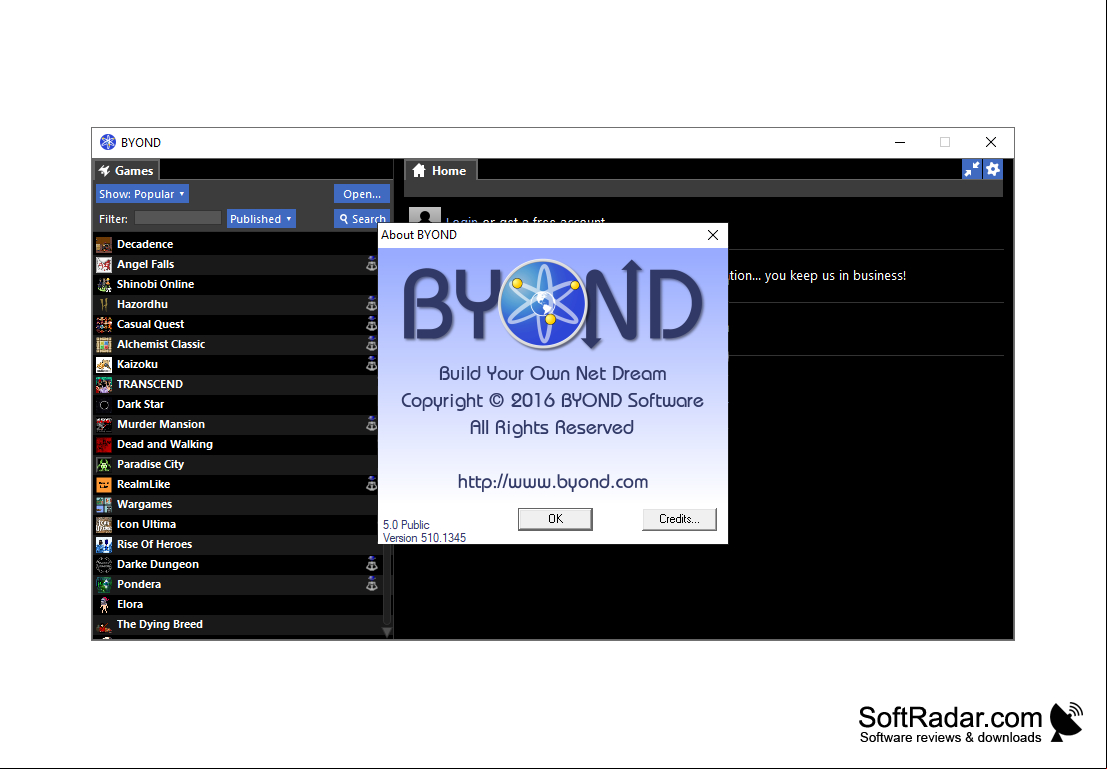
Task: Select the Icon Ultima game icon
Action: tap(104, 525)
